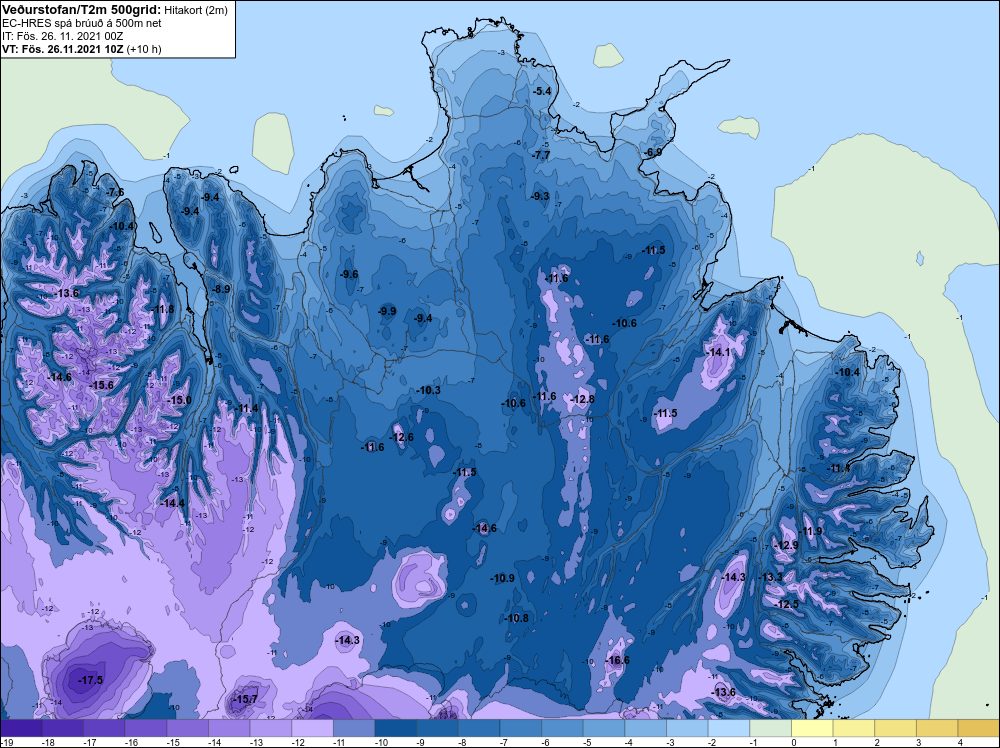Select the -12.5 temperature value

click(x=786, y=604)
